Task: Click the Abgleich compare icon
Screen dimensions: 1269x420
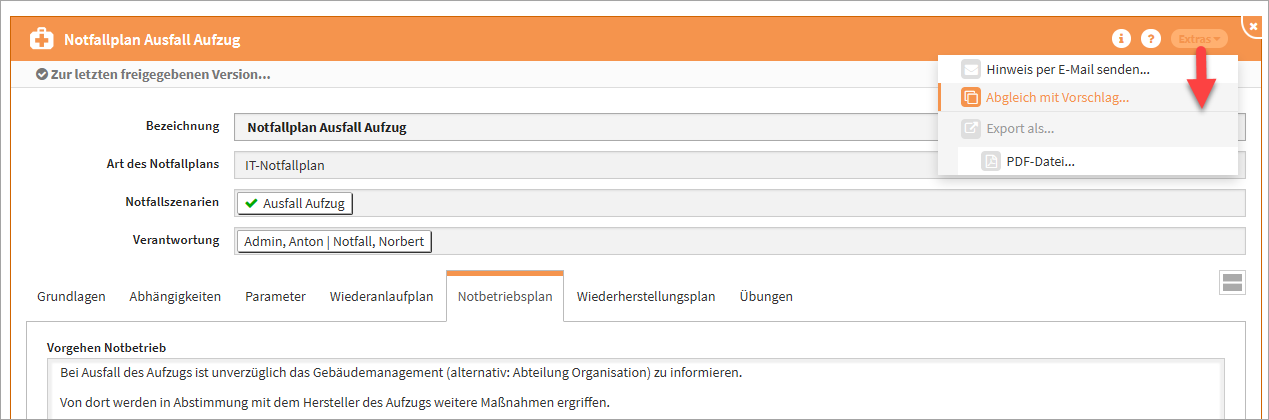Action: click(971, 98)
